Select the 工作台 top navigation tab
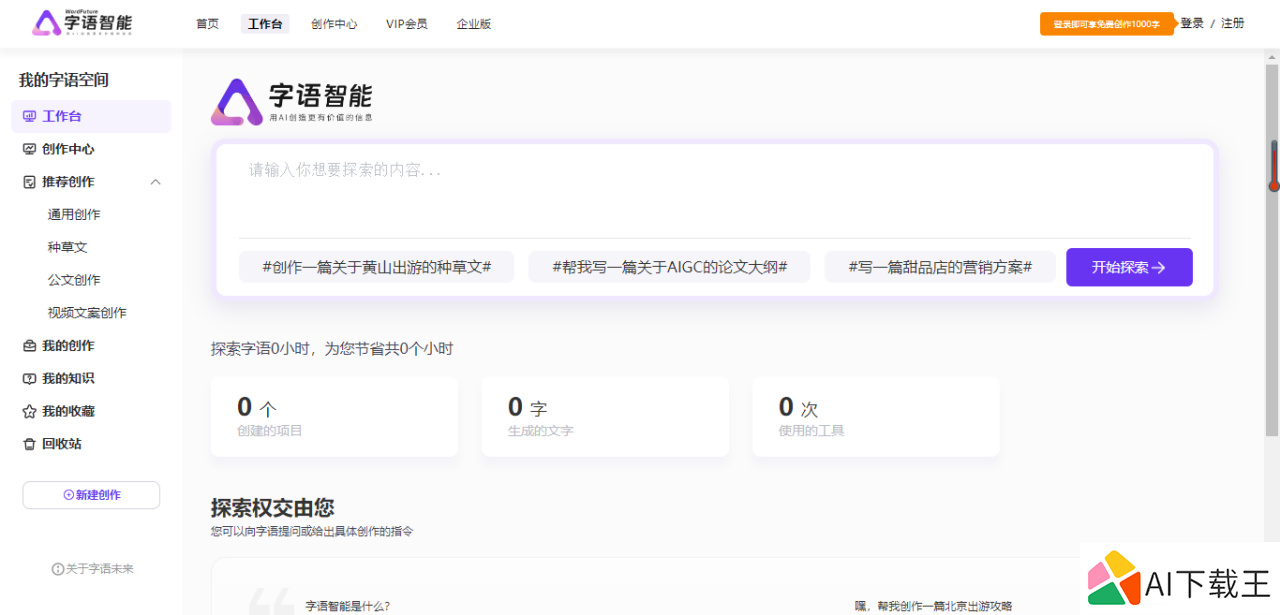The height and width of the screenshot is (615, 1280). click(x=265, y=24)
